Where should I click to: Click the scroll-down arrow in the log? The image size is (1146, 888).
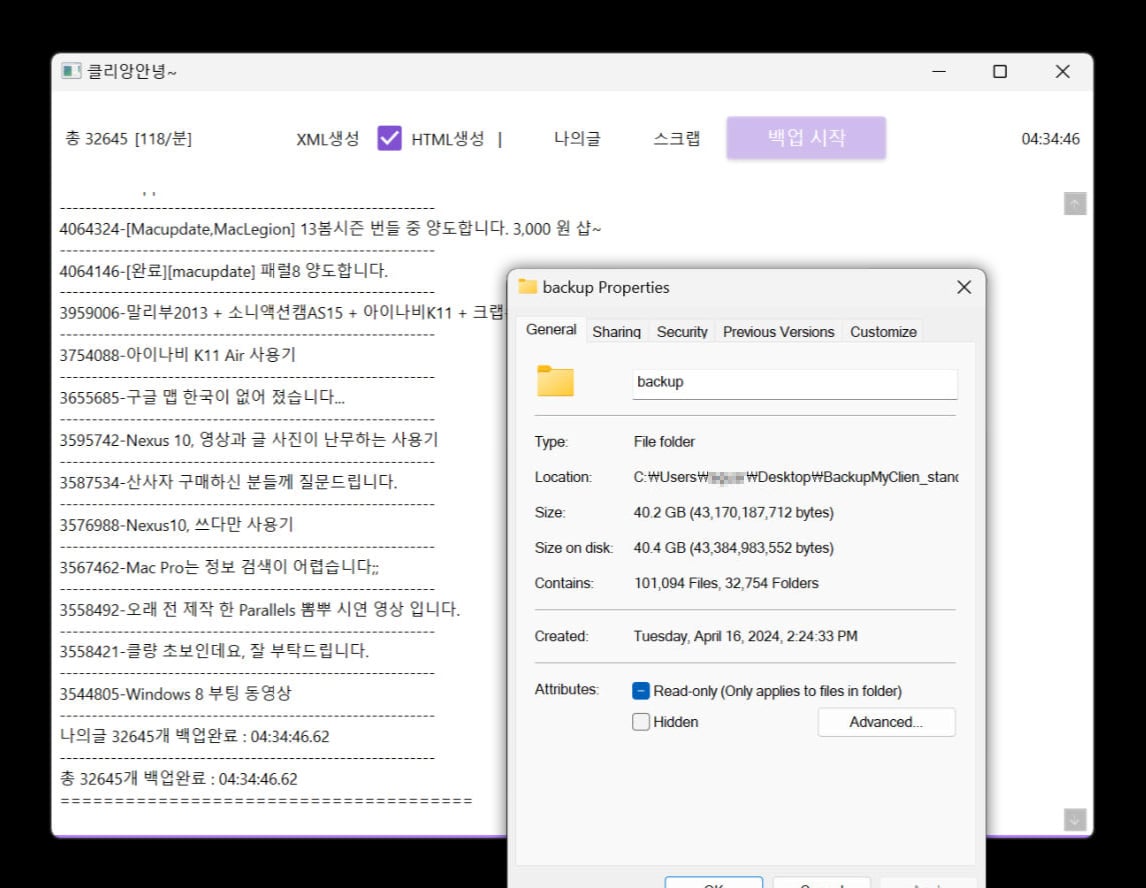click(1074, 819)
